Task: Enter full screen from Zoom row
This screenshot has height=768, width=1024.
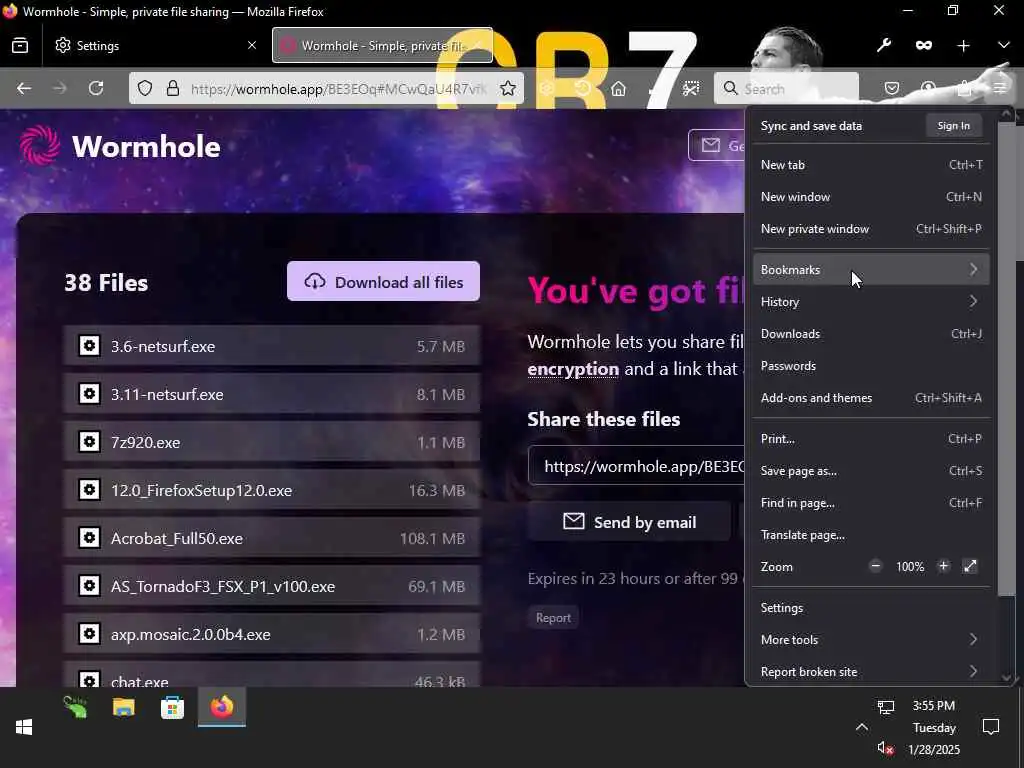Action: [970, 566]
